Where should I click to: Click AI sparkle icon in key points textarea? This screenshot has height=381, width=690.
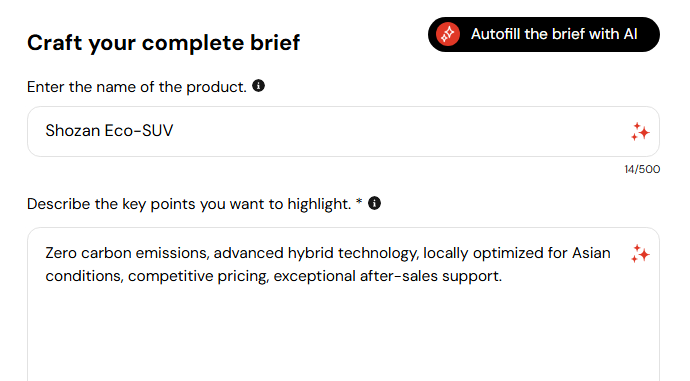point(640,254)
